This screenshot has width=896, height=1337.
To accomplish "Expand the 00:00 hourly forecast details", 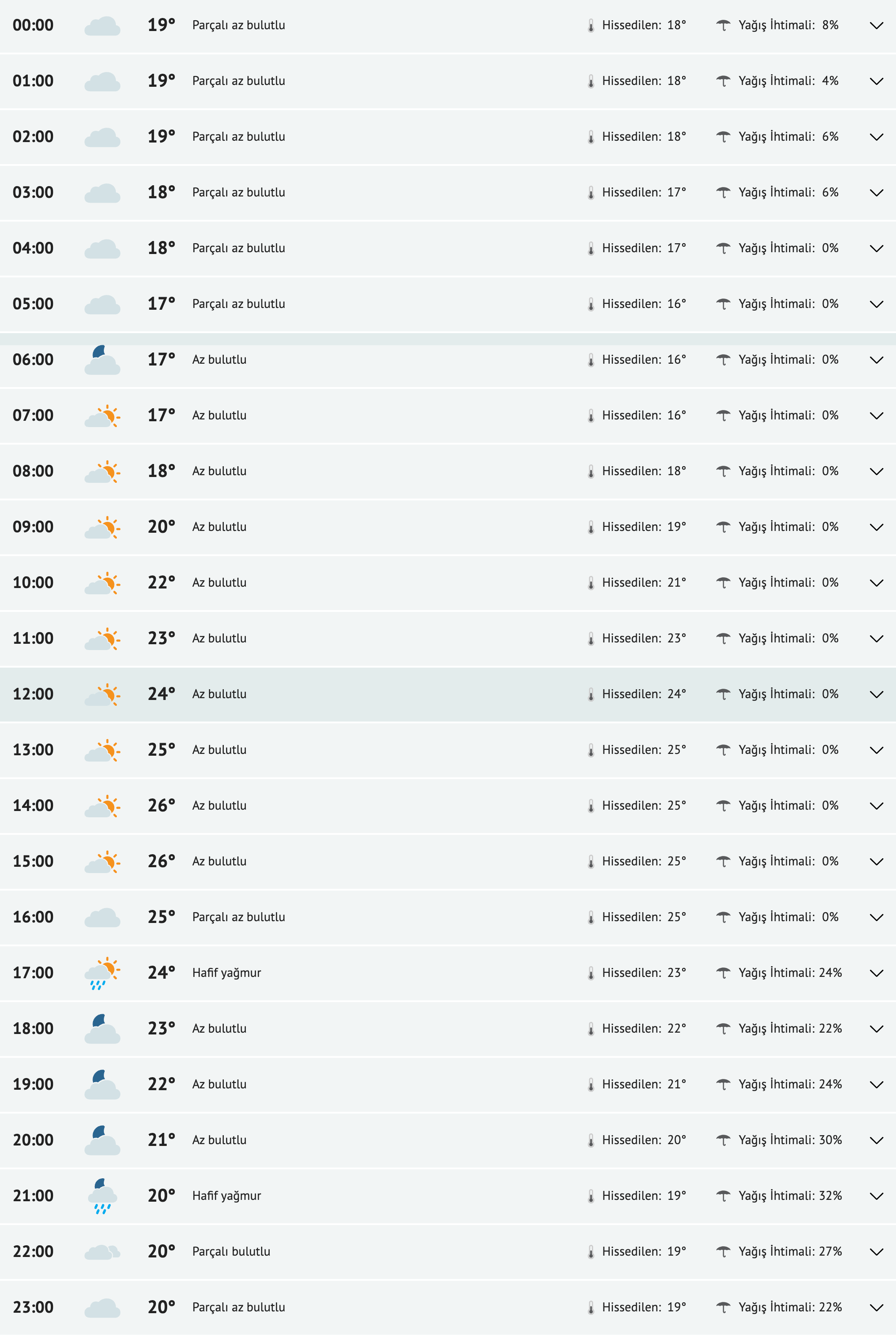I will pos(876,26).
